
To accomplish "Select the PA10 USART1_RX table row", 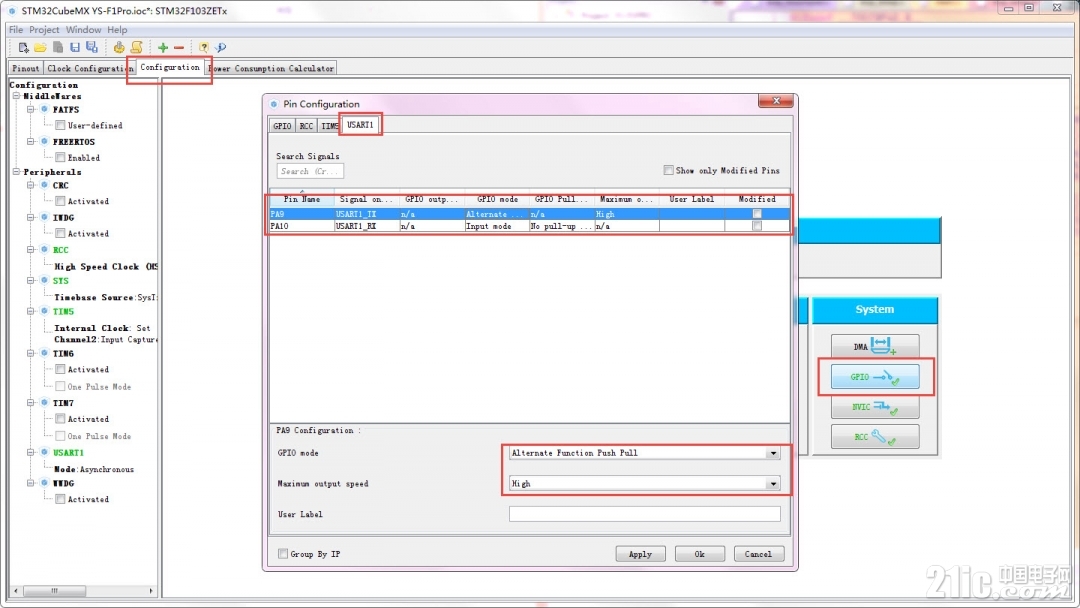I will (x=529, y=226).
